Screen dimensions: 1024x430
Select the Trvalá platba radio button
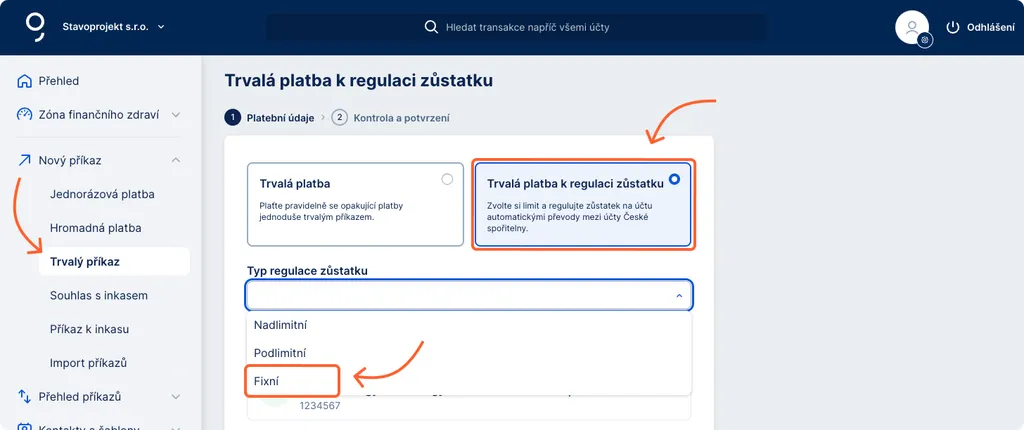click(447, 179)
